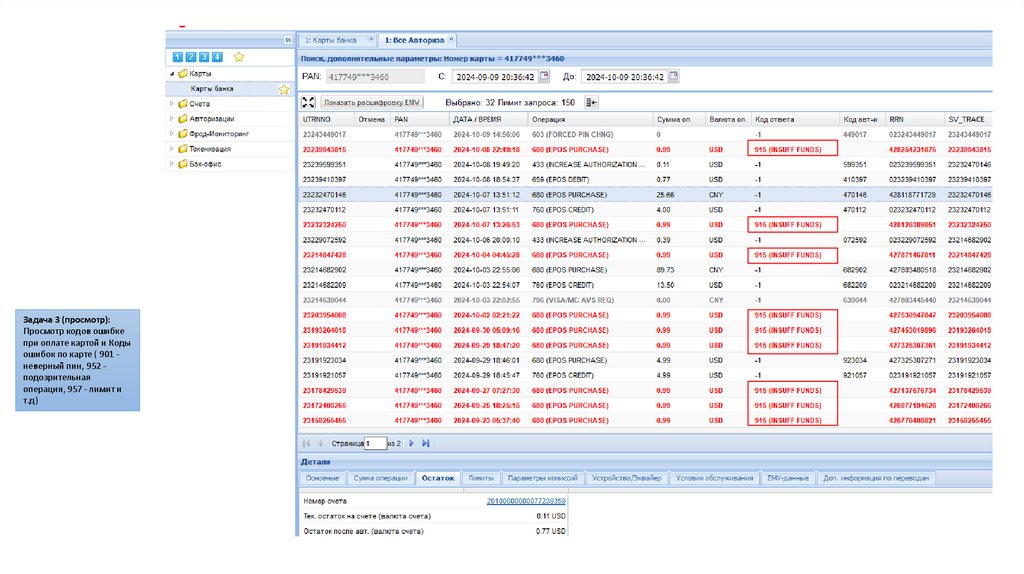The width and height of the screenshot is (1024, 574).
Task: Click the expand fullscreen grid icon
Action: (x=308, y=102)
